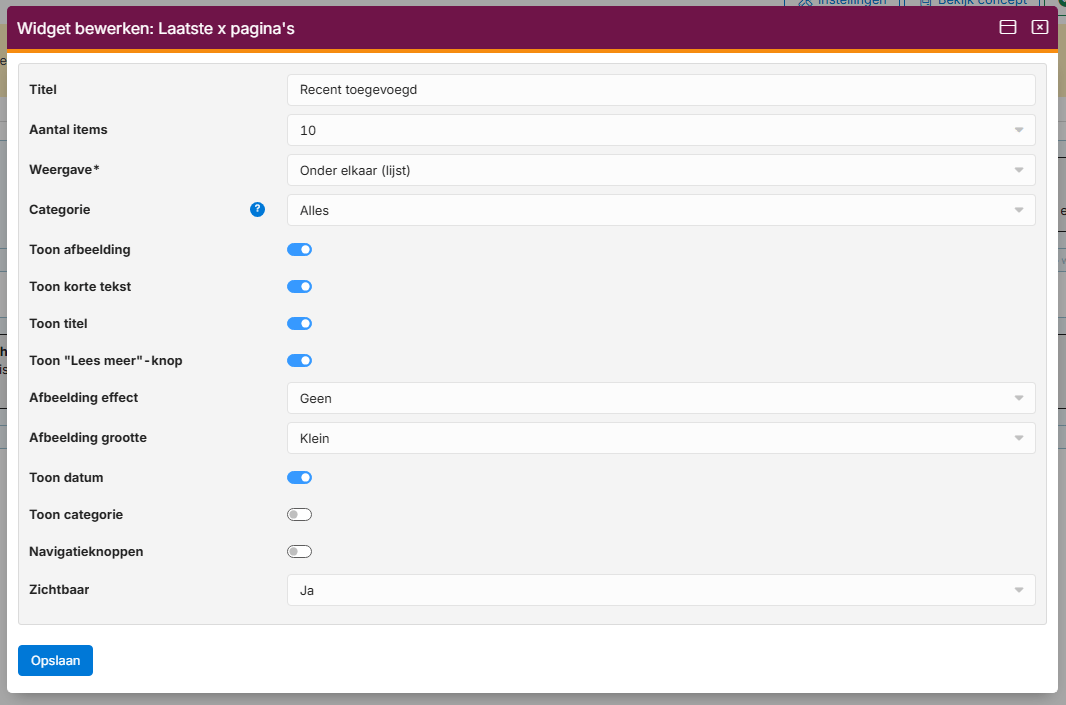
Task: Open the Zichtbaar dropdown set to Ja
Action: (660, 590)
